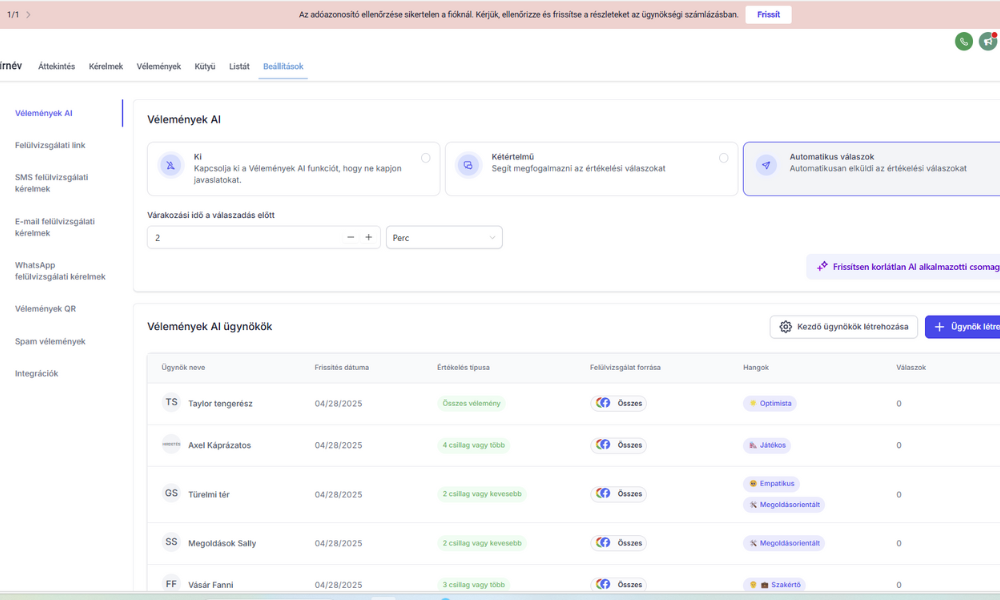
Task: Click the Ki option's disabled AI icon
Action: [x=171, y=165]
